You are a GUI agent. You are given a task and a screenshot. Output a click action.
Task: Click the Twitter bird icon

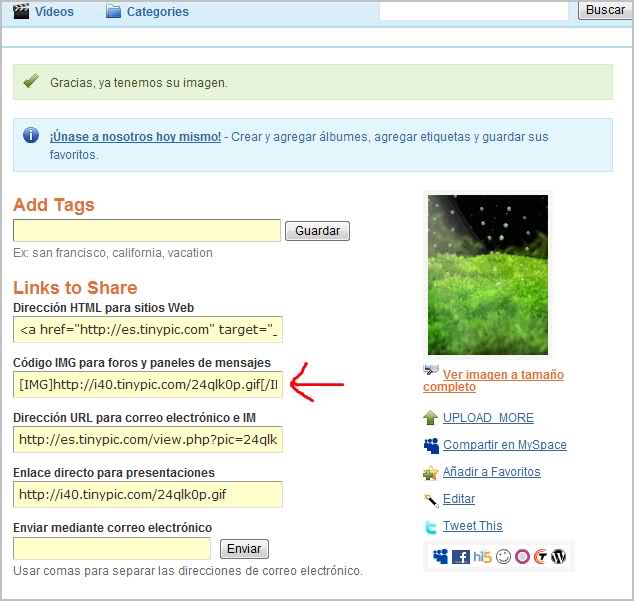coord(431,526)
